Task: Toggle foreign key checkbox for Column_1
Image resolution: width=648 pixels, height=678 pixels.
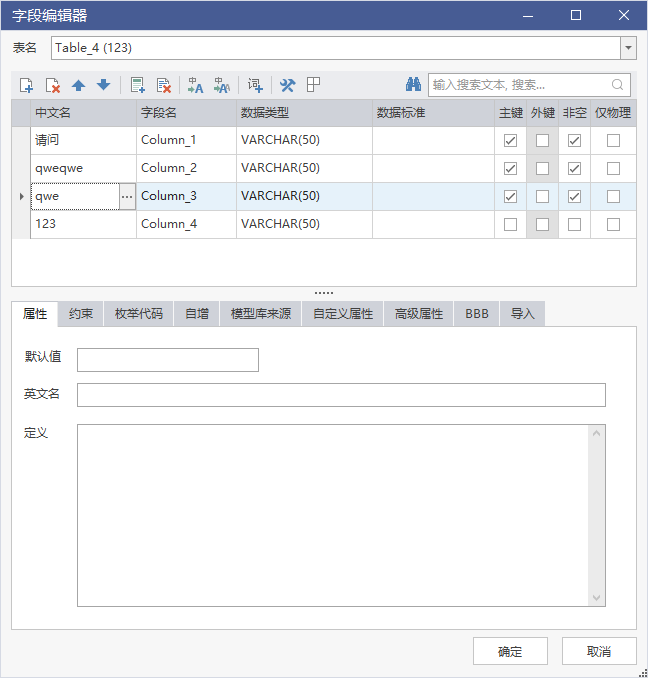Action: coord(543,141)
